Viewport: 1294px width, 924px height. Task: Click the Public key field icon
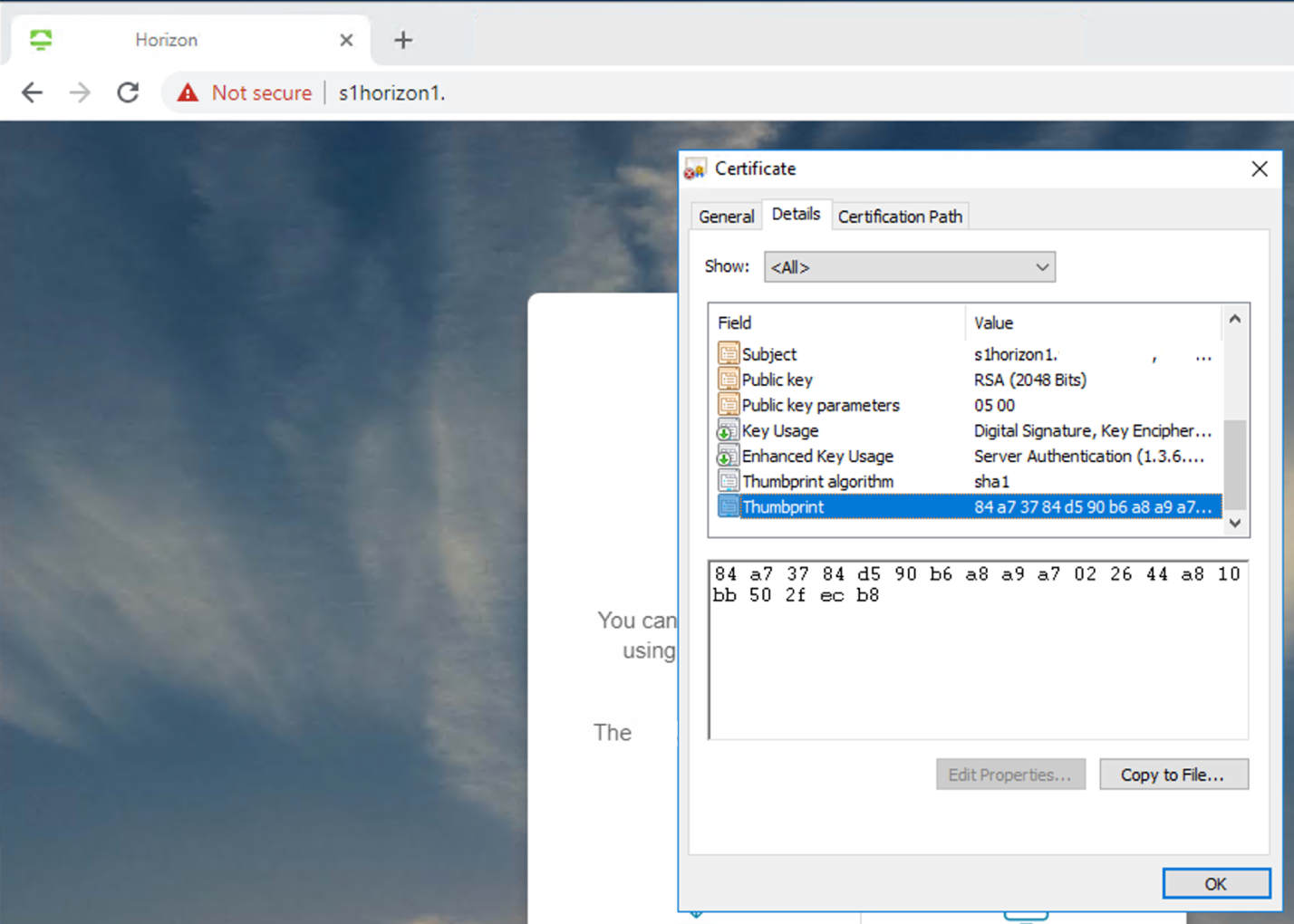(x=729, y=379)
